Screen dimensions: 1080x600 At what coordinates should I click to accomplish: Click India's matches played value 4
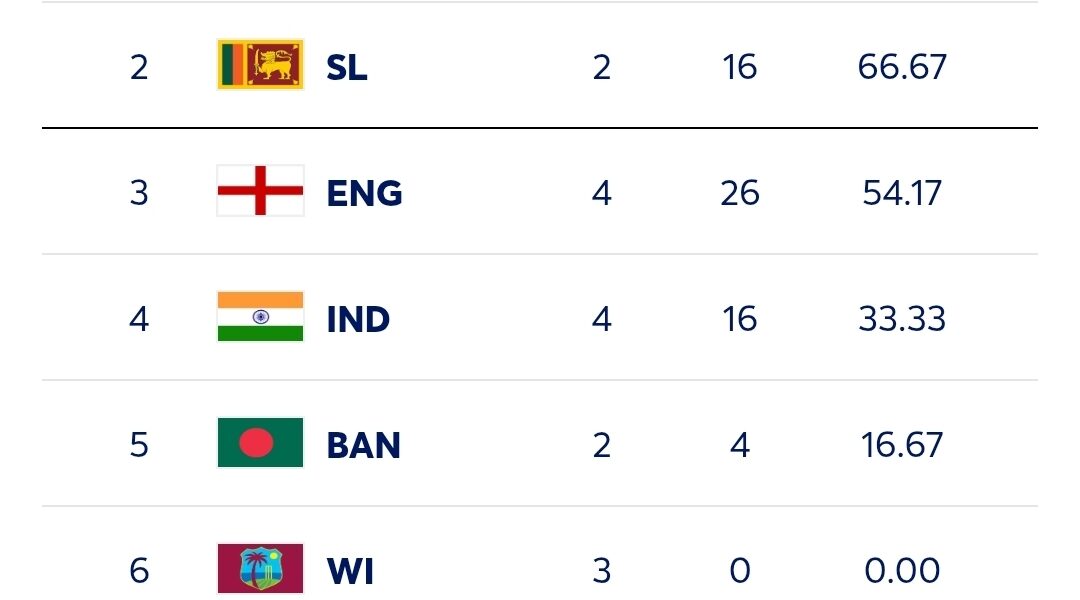coord(602,320)
